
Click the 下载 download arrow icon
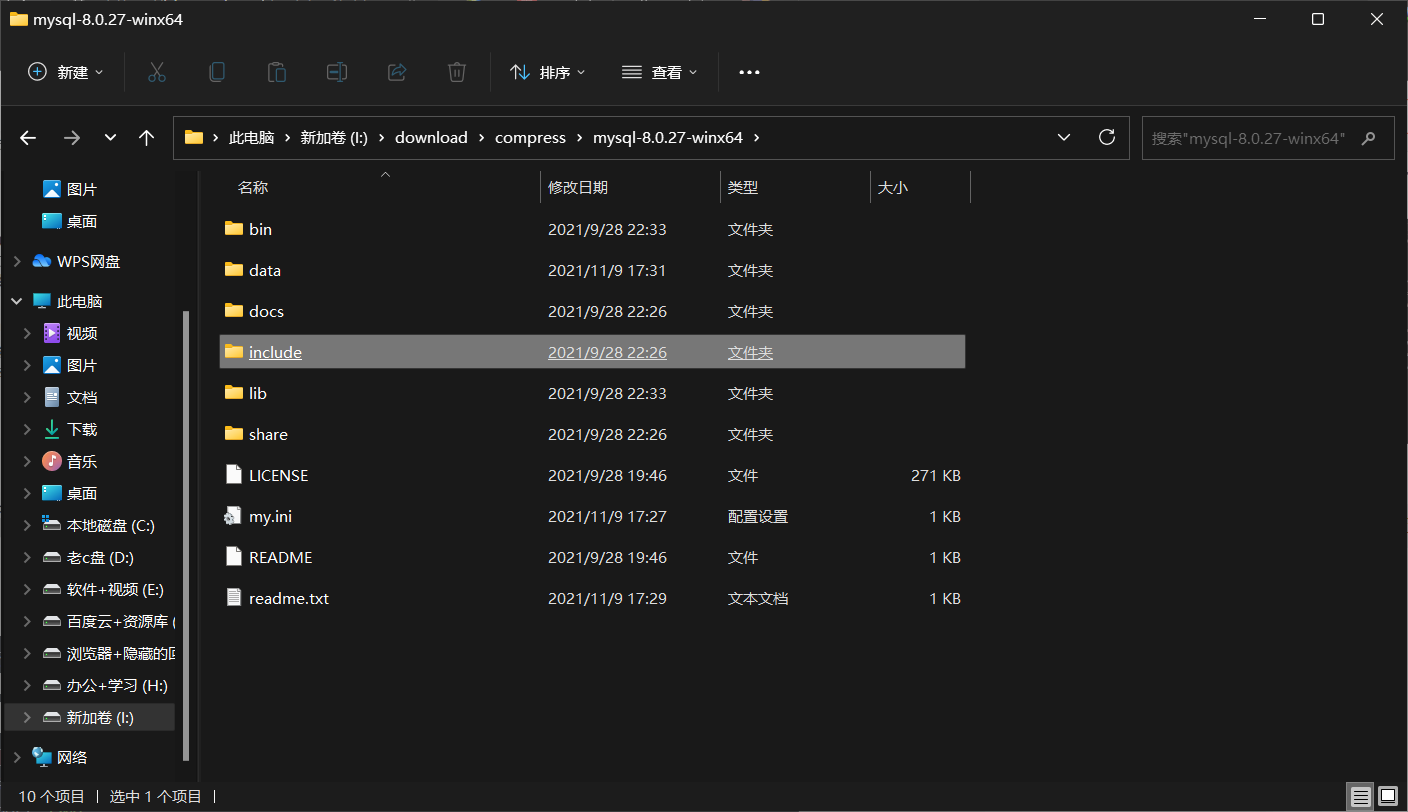pos(52,429)
